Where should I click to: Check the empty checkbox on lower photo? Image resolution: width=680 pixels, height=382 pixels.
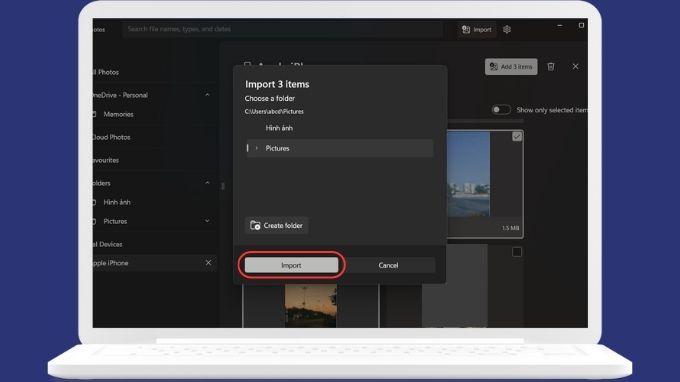pos(517,252)
